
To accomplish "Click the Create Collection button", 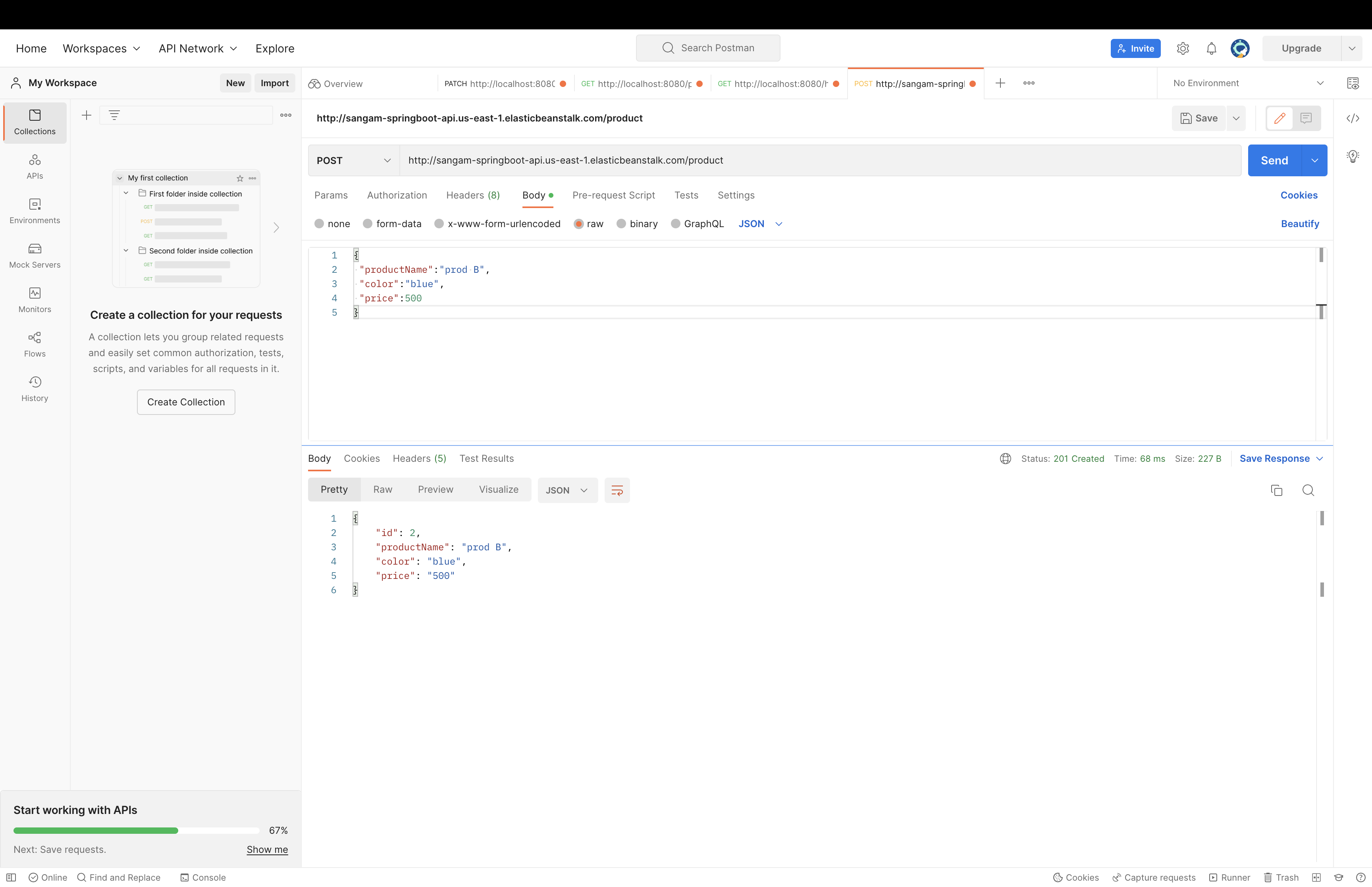I will point(186,401).
